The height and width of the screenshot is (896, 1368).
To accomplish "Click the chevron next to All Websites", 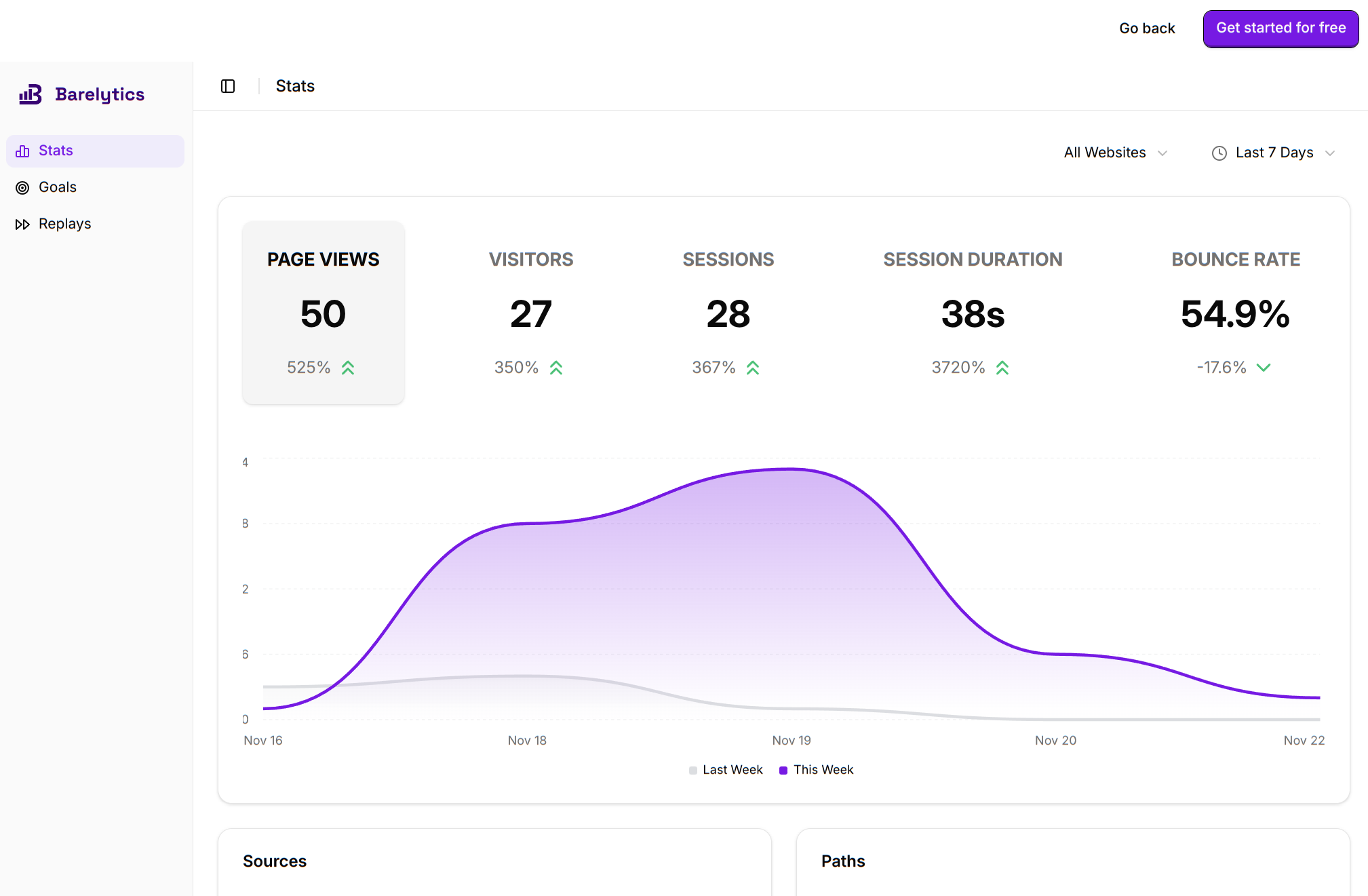I will pyautogui.click(x=1162, y=153).
